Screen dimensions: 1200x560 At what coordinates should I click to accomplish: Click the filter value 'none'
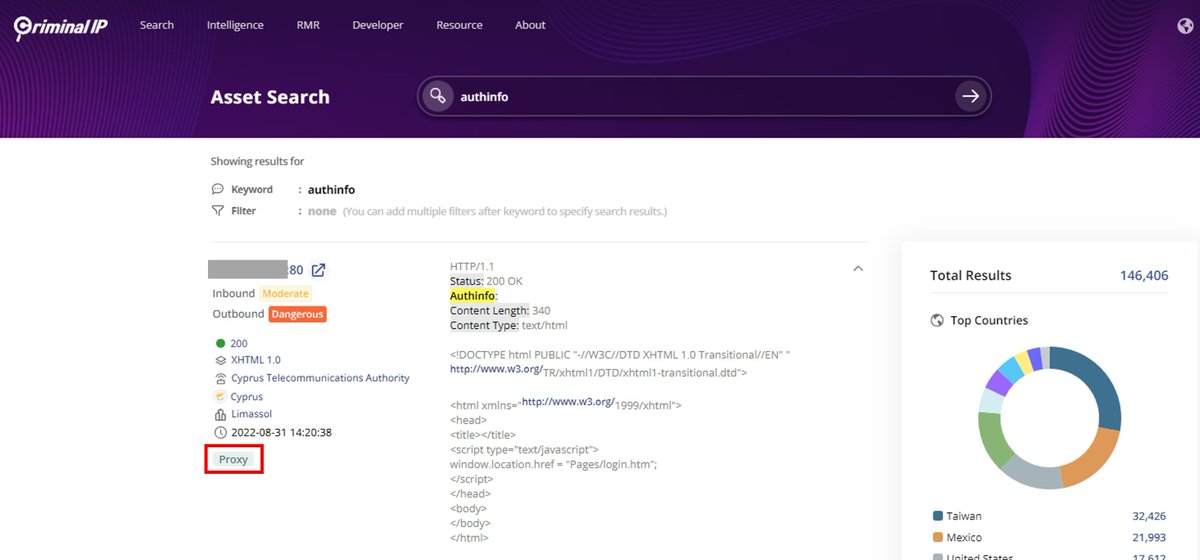pos(322,211)
